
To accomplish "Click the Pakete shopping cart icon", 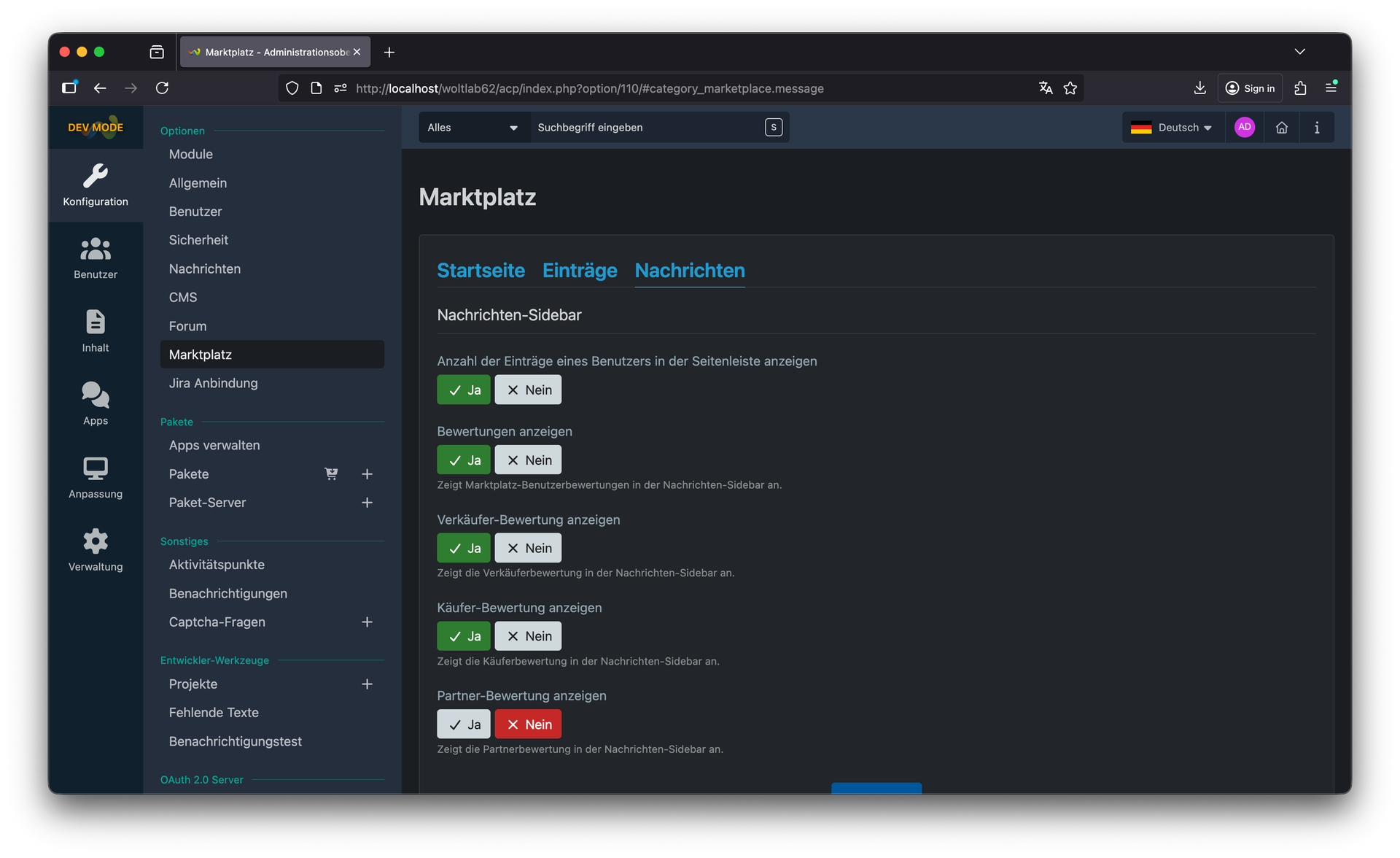I will click(331, 474).
